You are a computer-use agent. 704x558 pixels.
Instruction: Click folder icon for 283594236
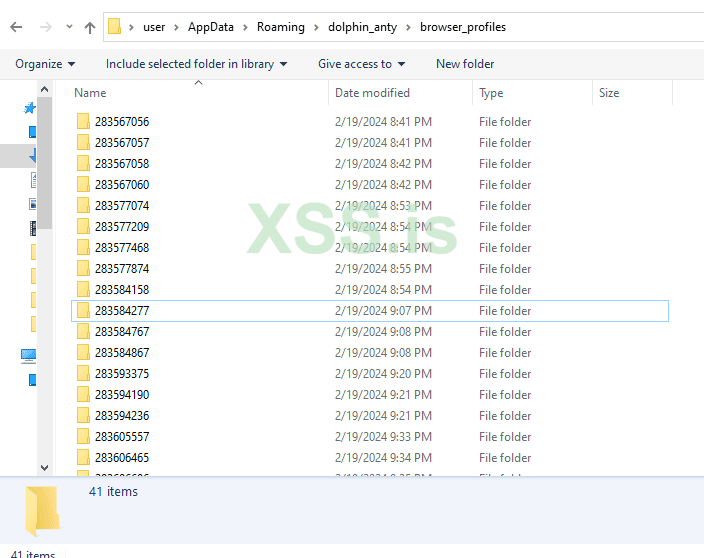[x=83, y=415]
